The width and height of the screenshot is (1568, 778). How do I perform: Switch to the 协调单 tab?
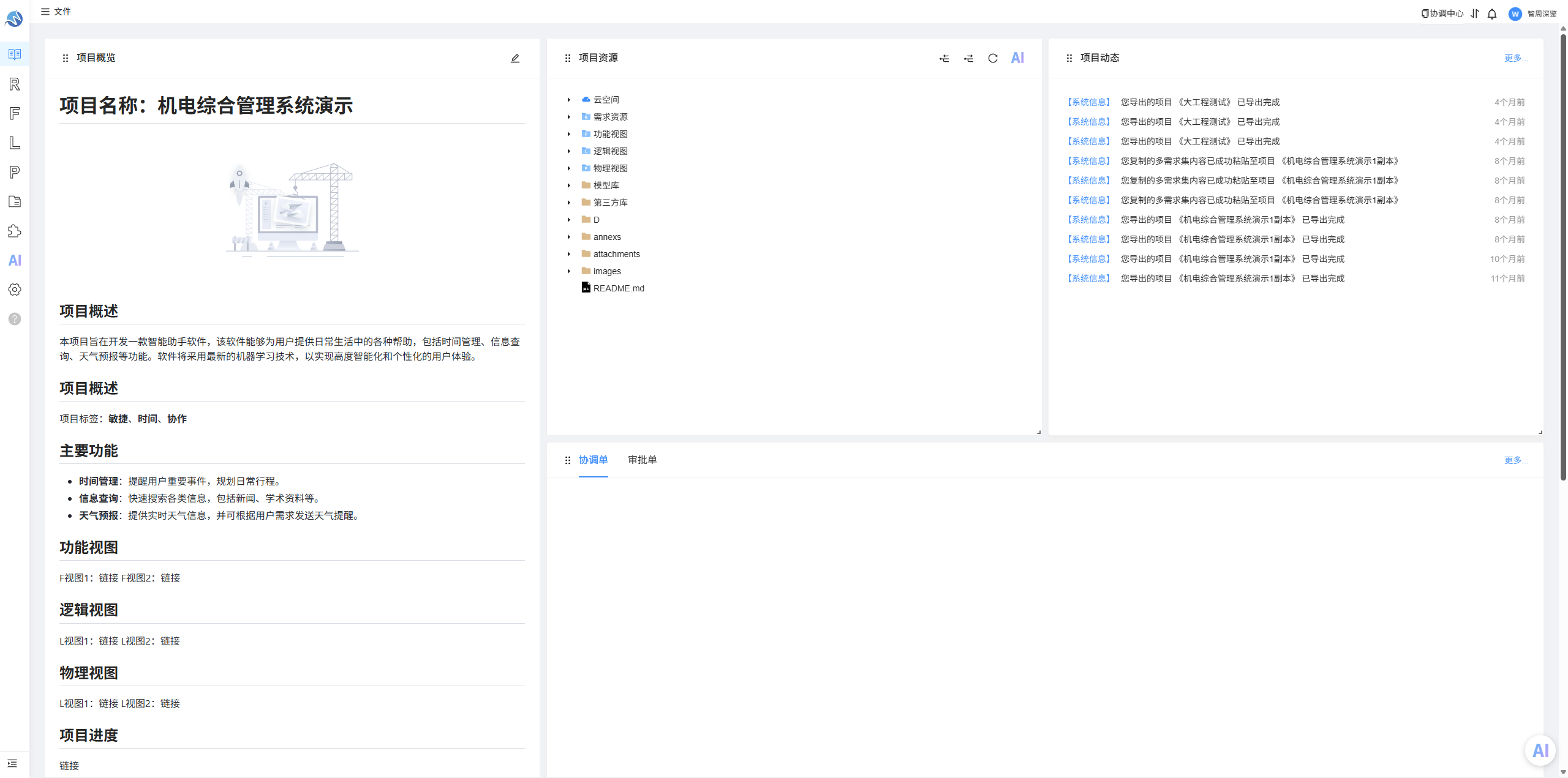[593, 460]
